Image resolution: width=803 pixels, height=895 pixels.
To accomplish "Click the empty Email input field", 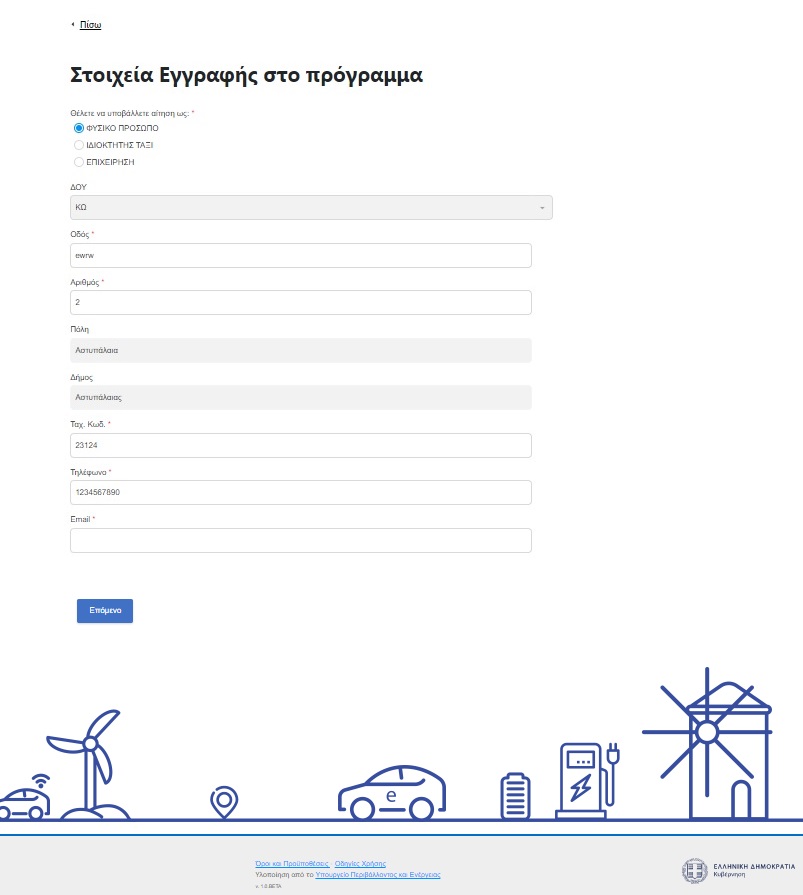I will (300, 541).
